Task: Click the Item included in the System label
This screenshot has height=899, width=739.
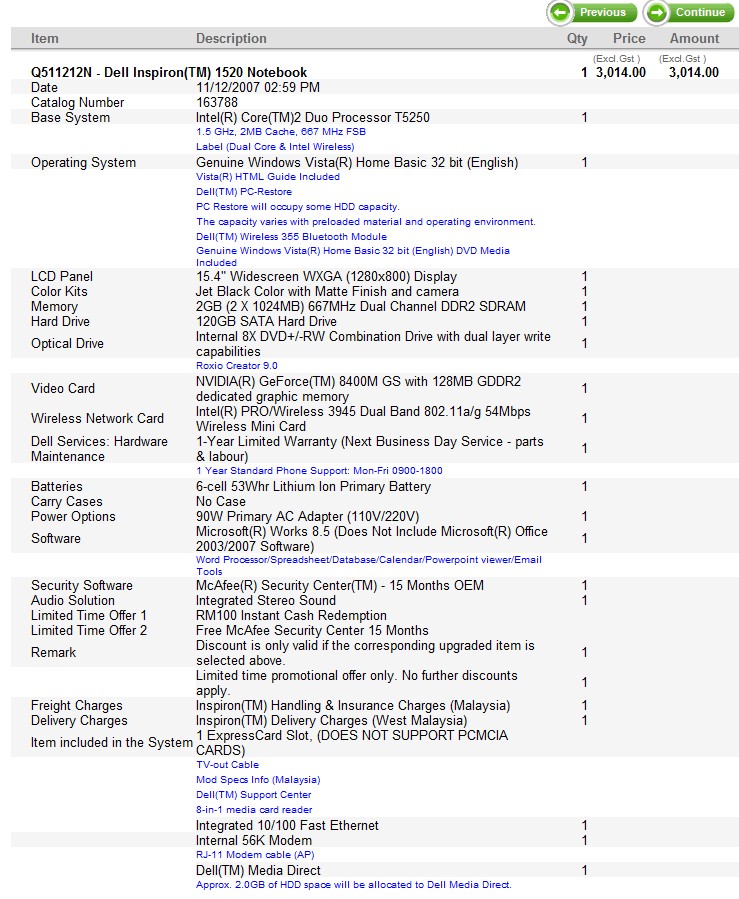Action: [112, 742]
